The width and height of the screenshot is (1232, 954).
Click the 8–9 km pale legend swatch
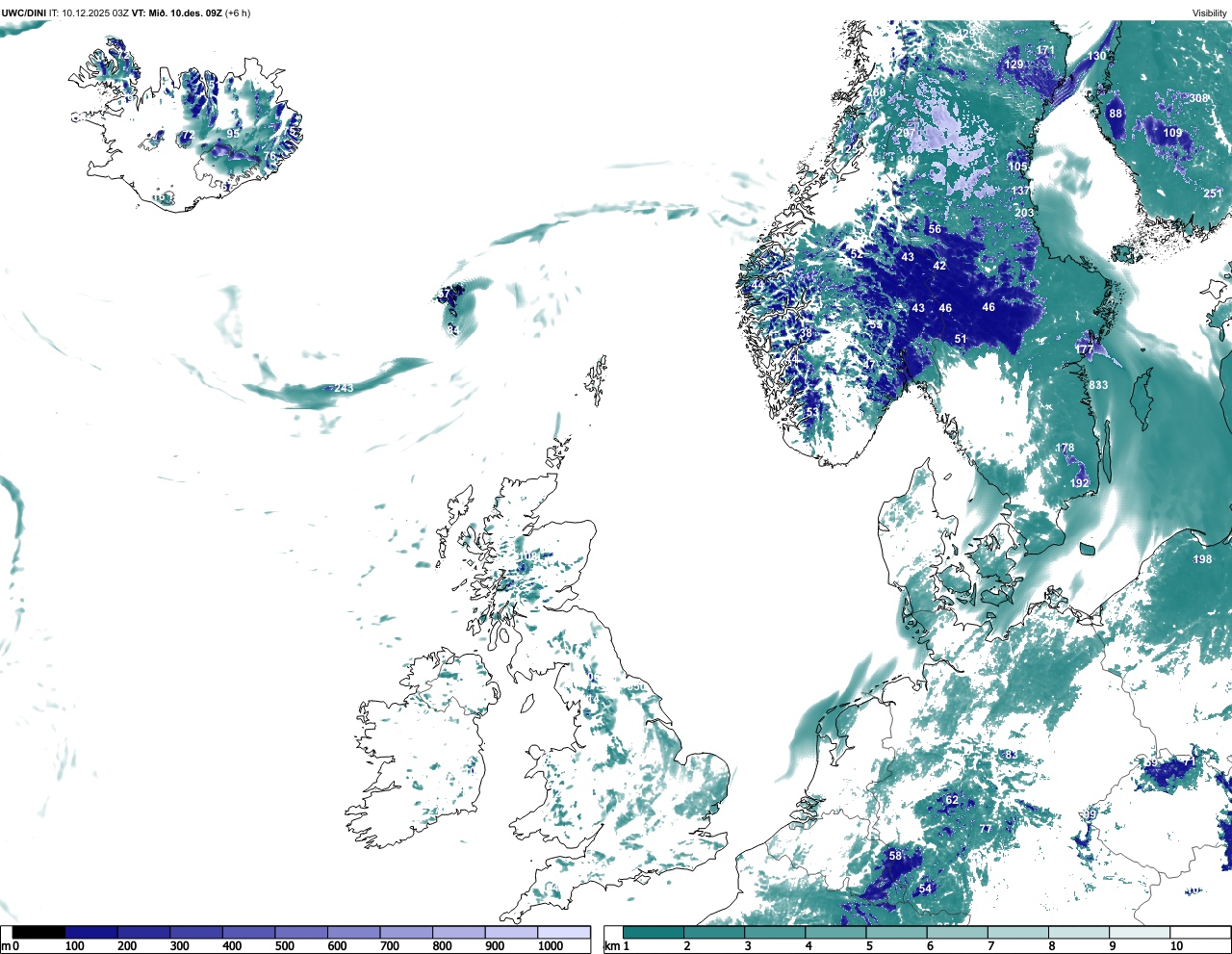(x=1080, y=932)
